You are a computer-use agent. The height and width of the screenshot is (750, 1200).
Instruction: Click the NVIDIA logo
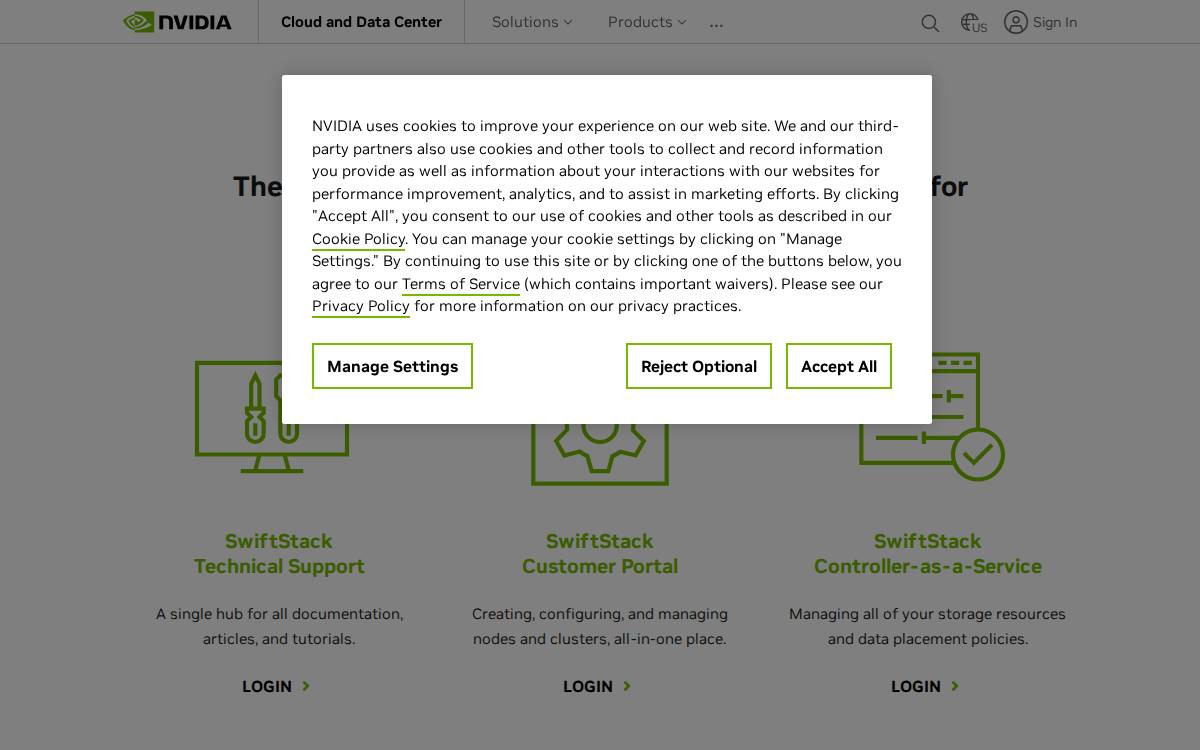[x=177, y=22]
